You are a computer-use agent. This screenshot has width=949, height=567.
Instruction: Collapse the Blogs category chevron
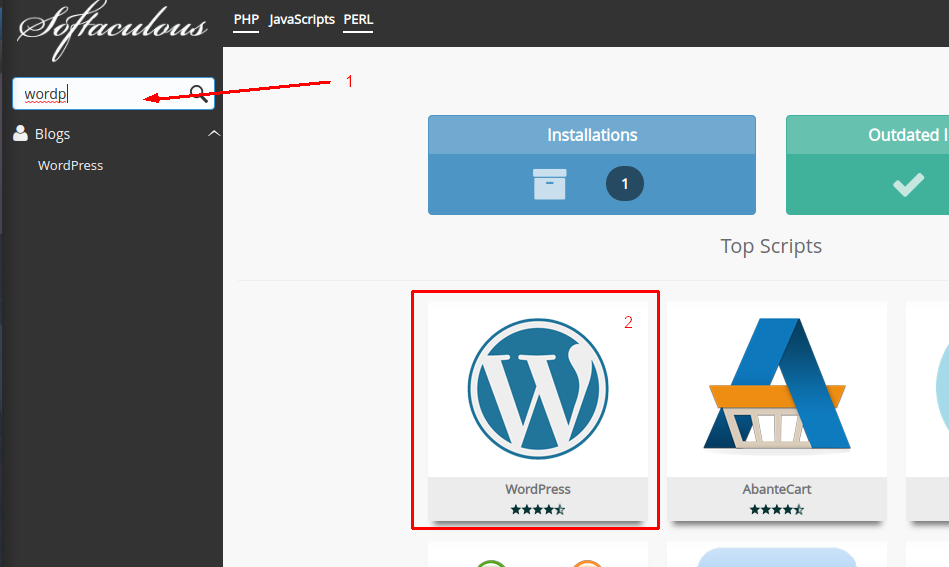click(x=214, y=133)
